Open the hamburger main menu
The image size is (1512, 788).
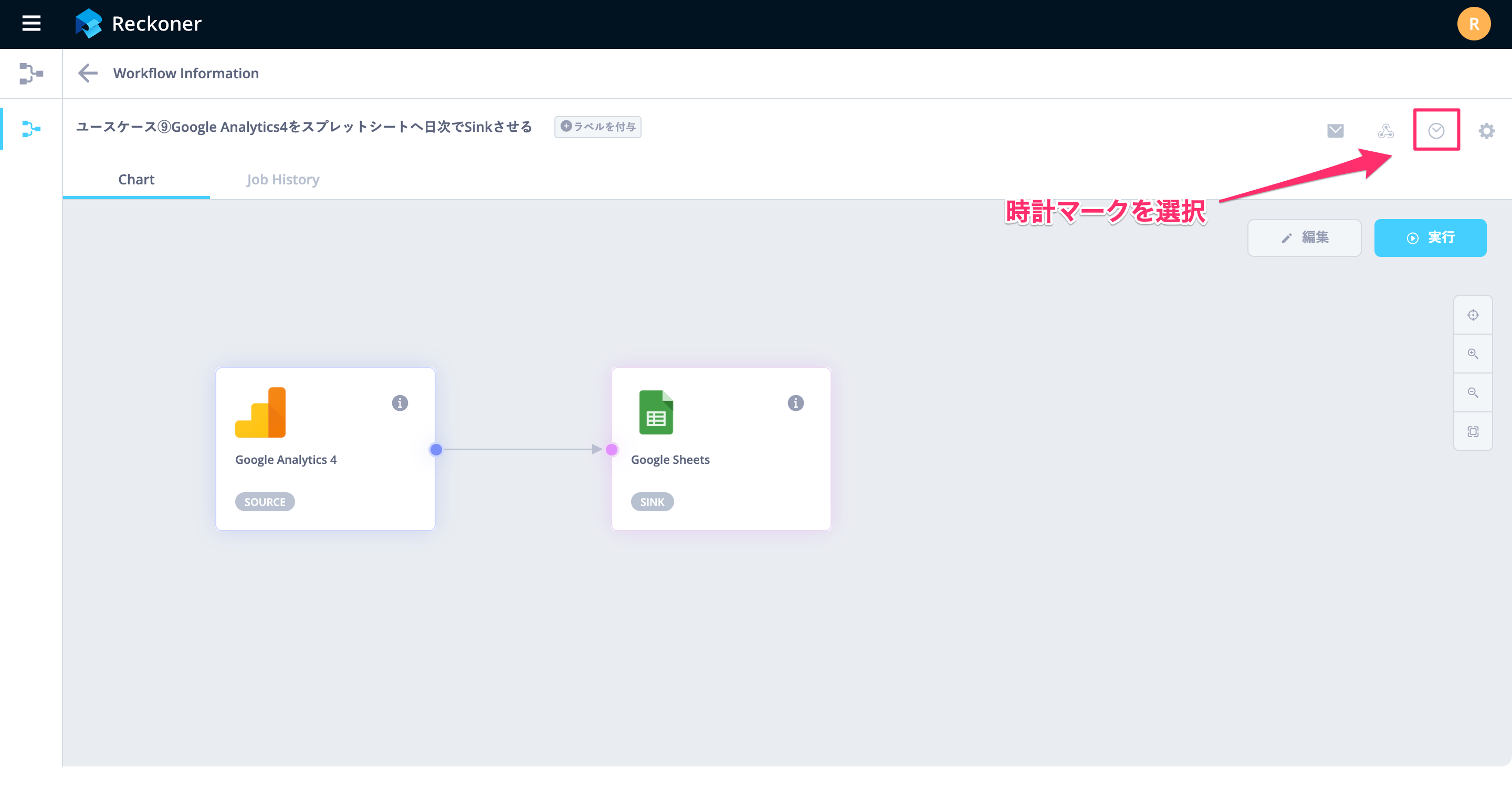click(x=31, y=24)
